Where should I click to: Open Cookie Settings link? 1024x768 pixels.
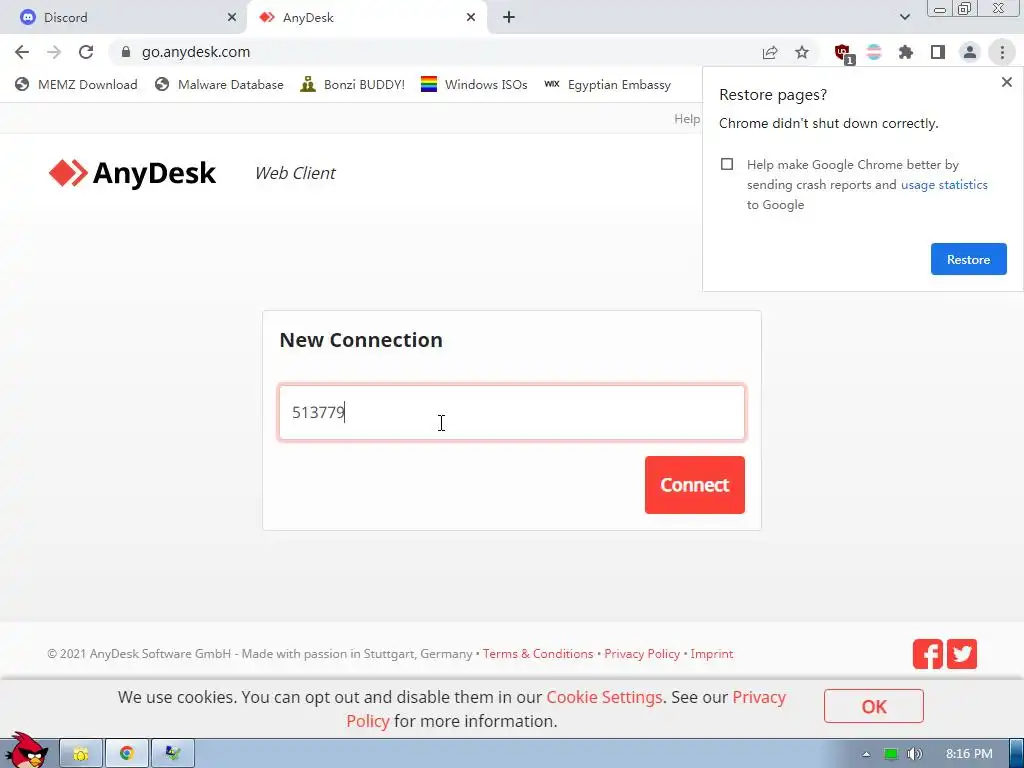(604, 697)
